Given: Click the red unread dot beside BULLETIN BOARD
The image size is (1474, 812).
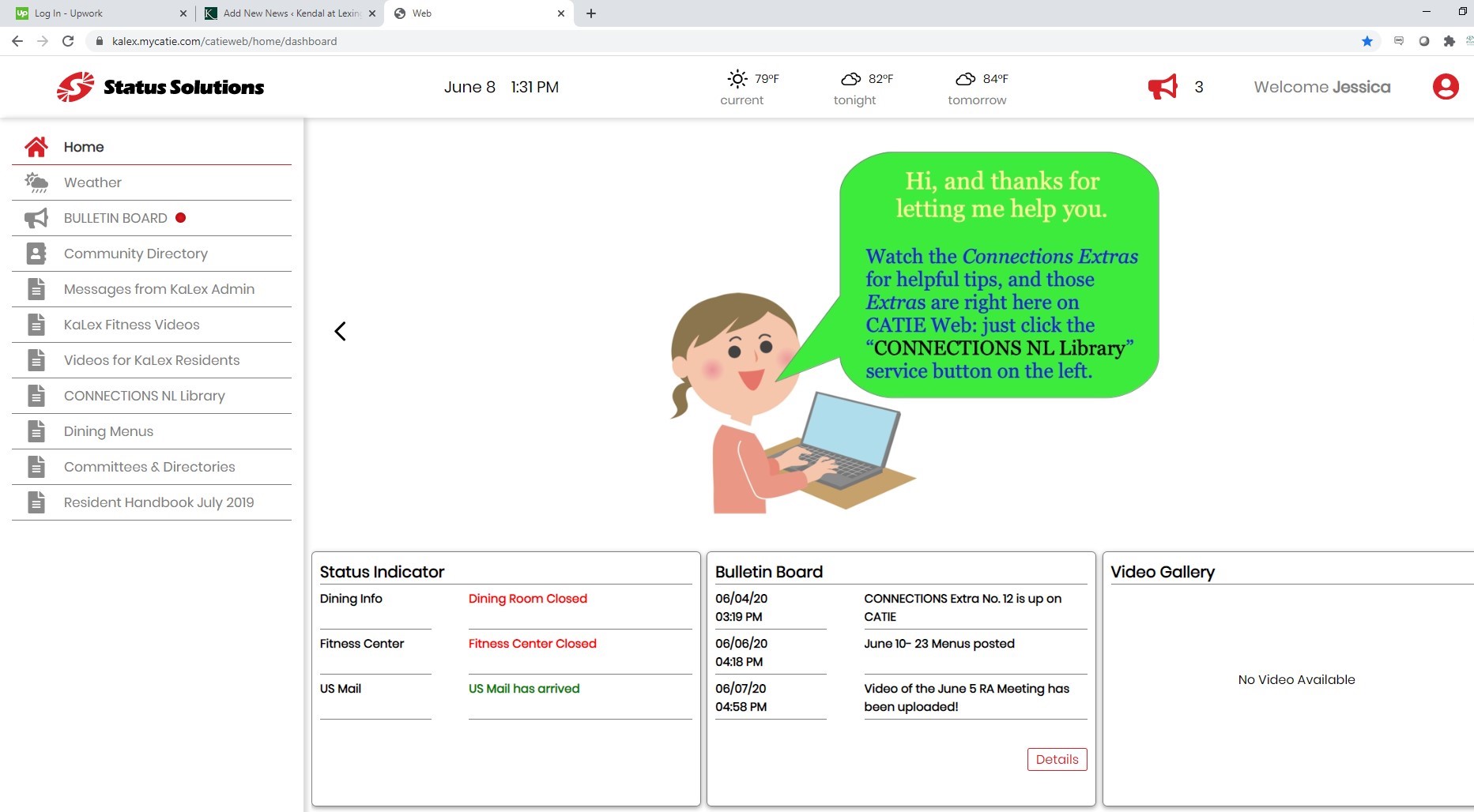Looking at the screenshot, I should (x=180, y=218).
